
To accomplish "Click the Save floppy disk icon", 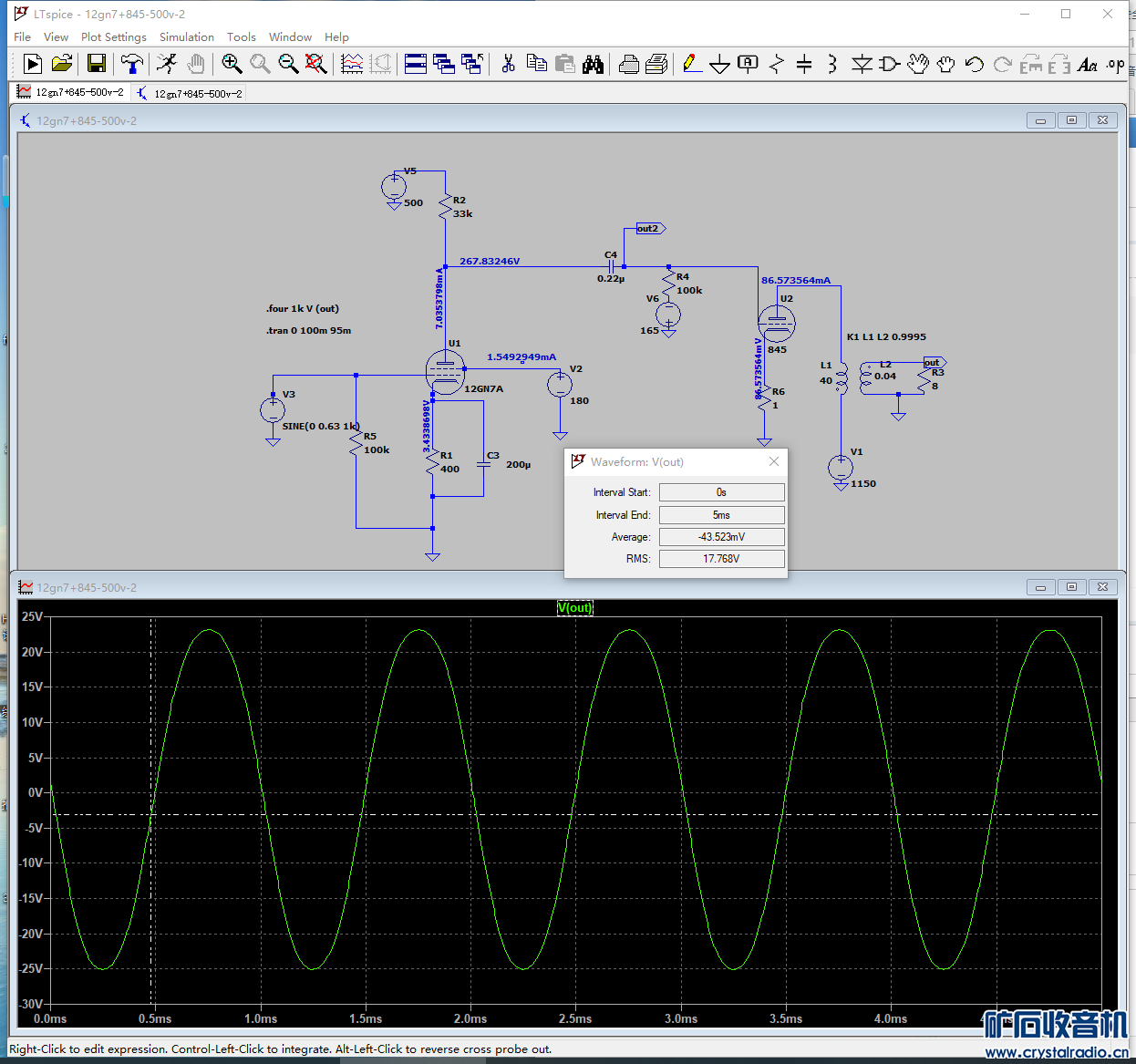I will point(97,64).
